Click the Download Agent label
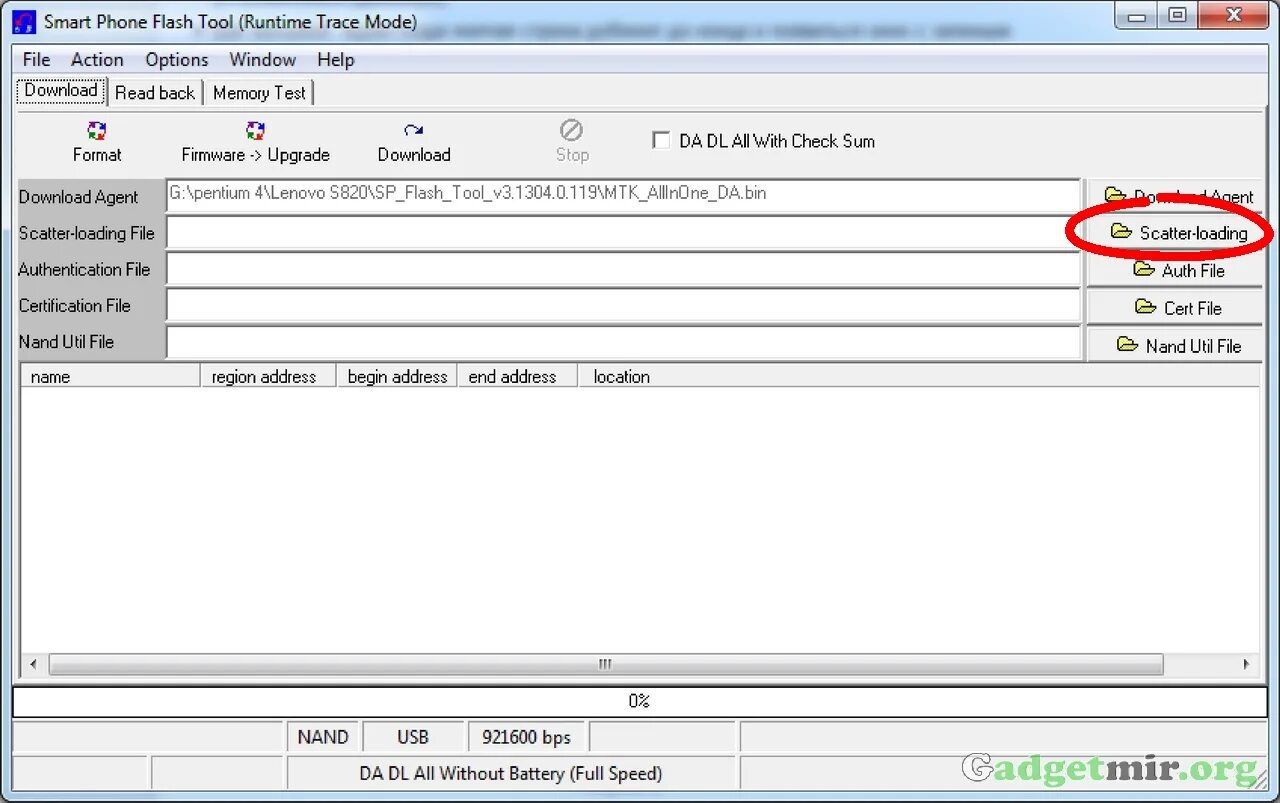Image resolution: width=1280 pixels, height=803 pixels. pos(78,197)
